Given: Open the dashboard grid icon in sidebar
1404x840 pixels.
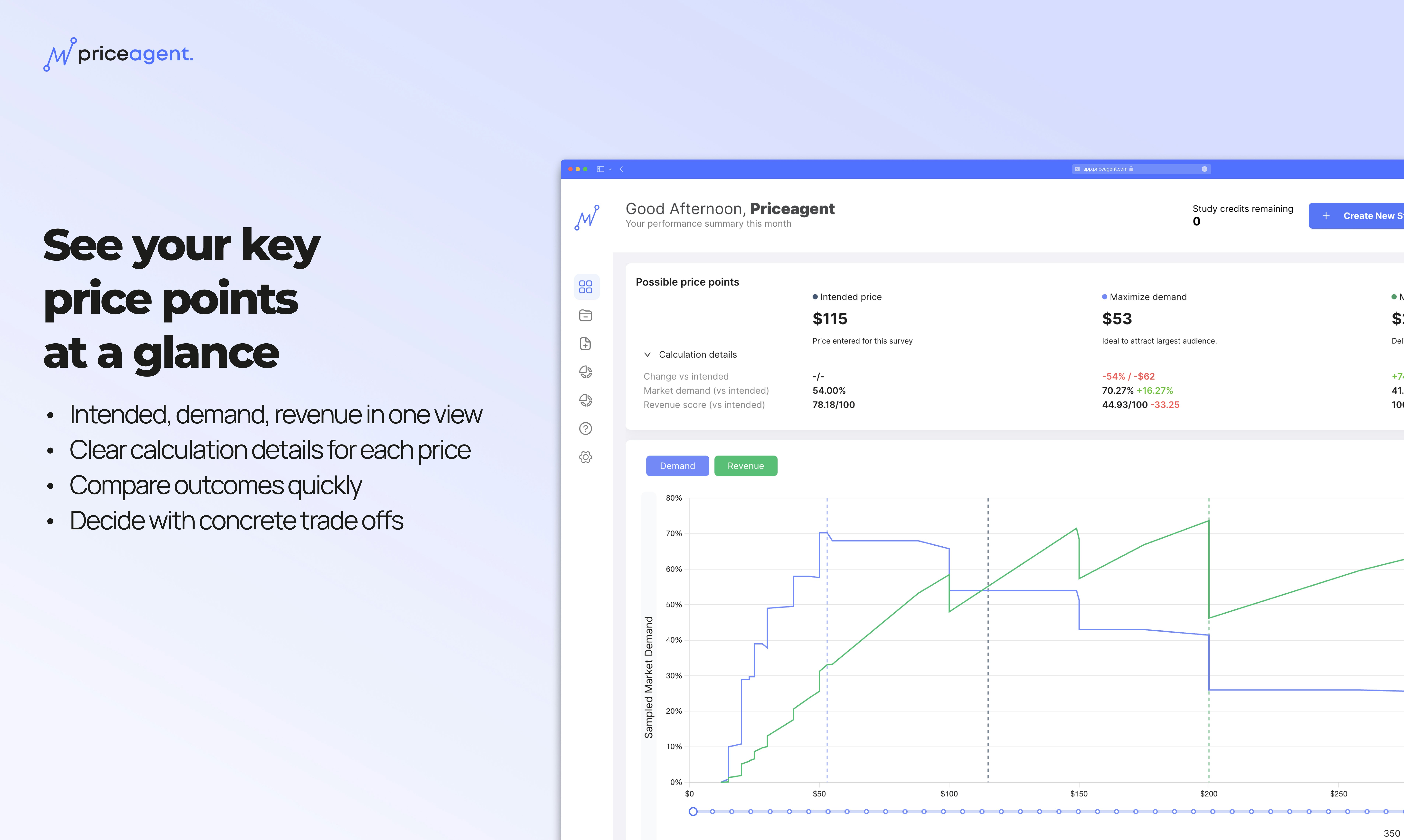Looking at the screenshot, I should coord(585,287).
